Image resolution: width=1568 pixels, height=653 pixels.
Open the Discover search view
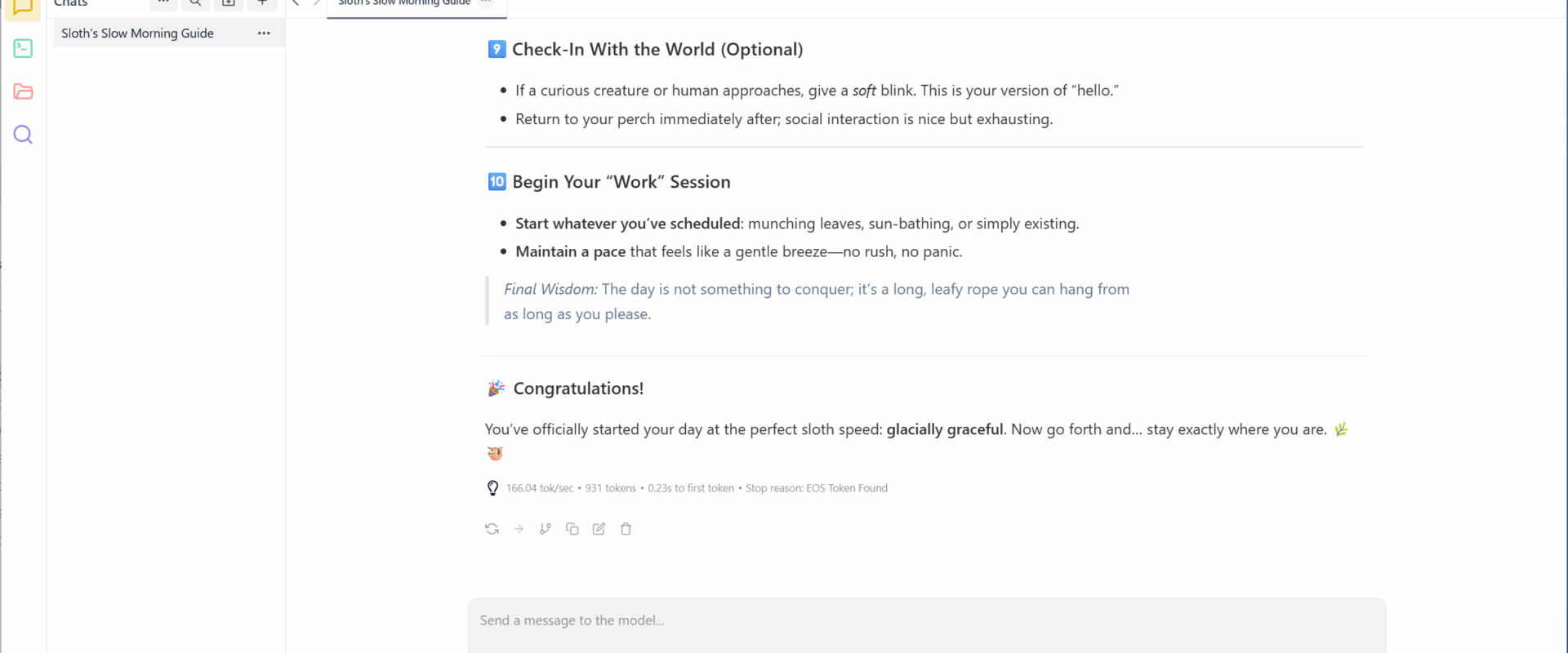point(23,135)
